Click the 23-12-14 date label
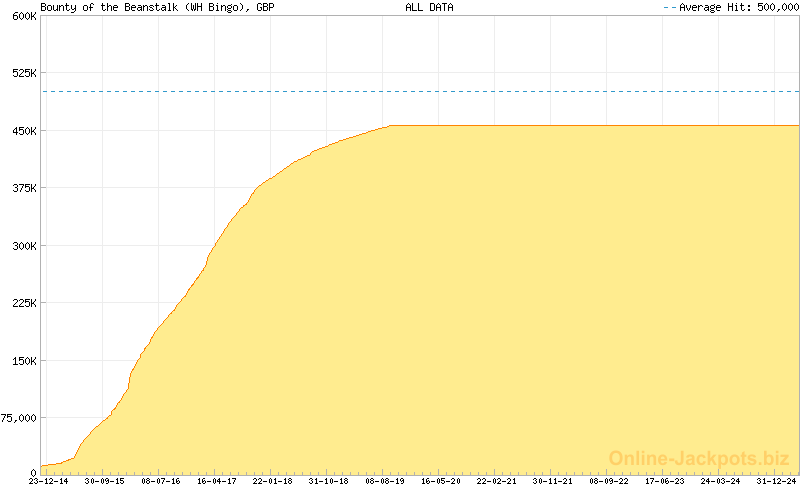 click(48, 481)
